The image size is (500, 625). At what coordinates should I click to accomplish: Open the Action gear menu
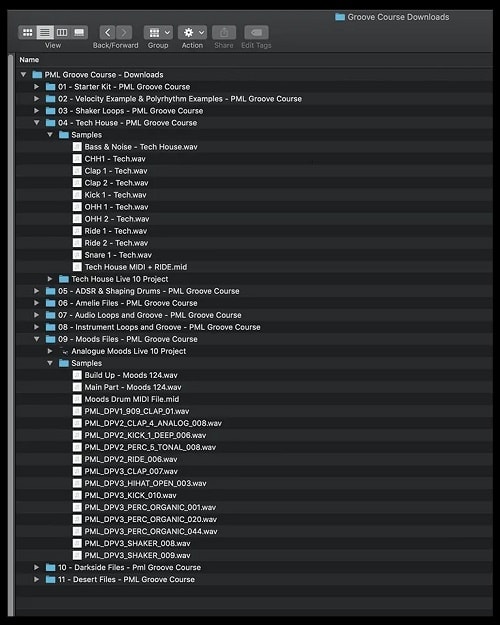(x=192, y=32)
